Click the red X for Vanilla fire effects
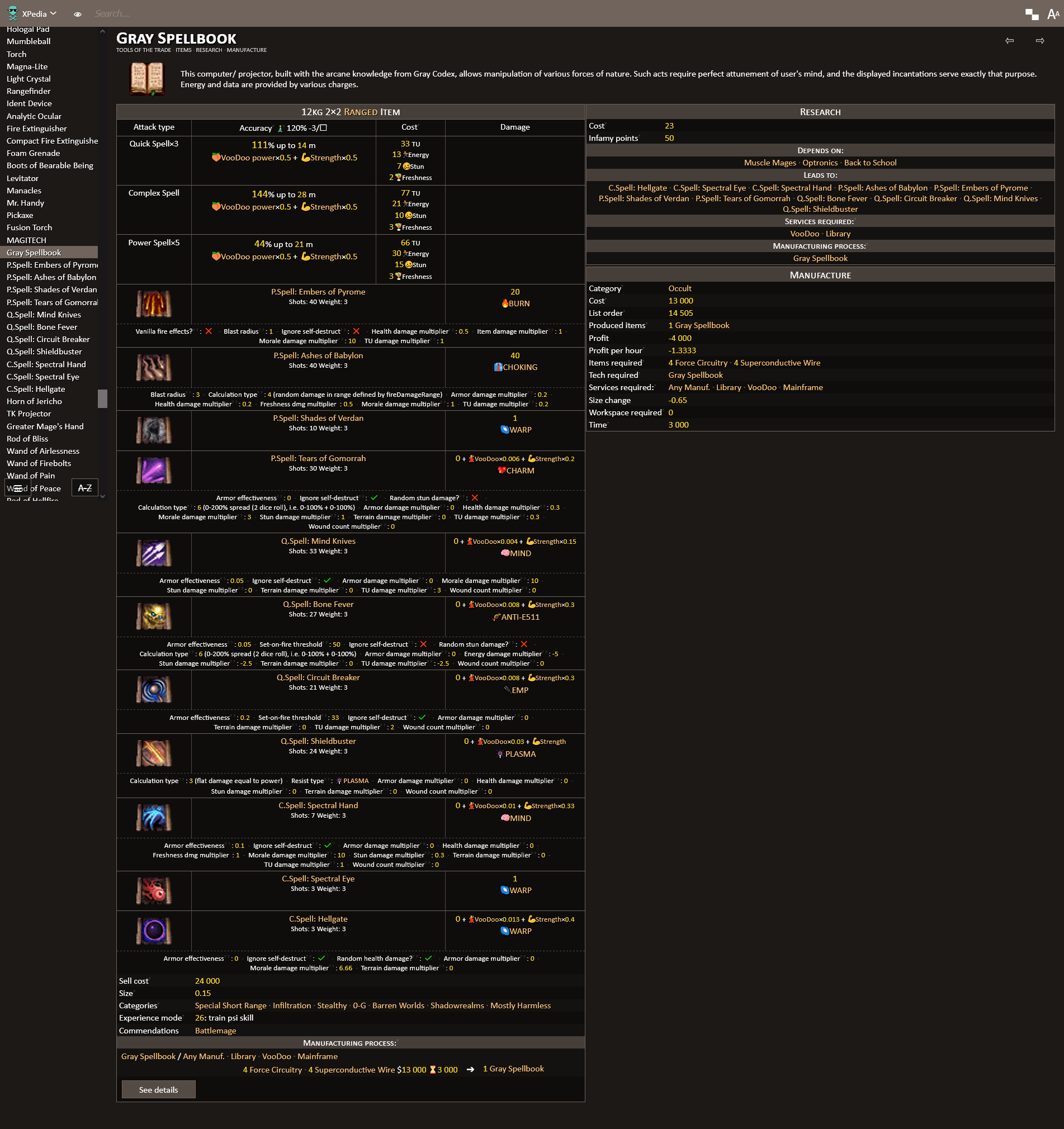The image size is (1064, 1129). click(209, 331)
